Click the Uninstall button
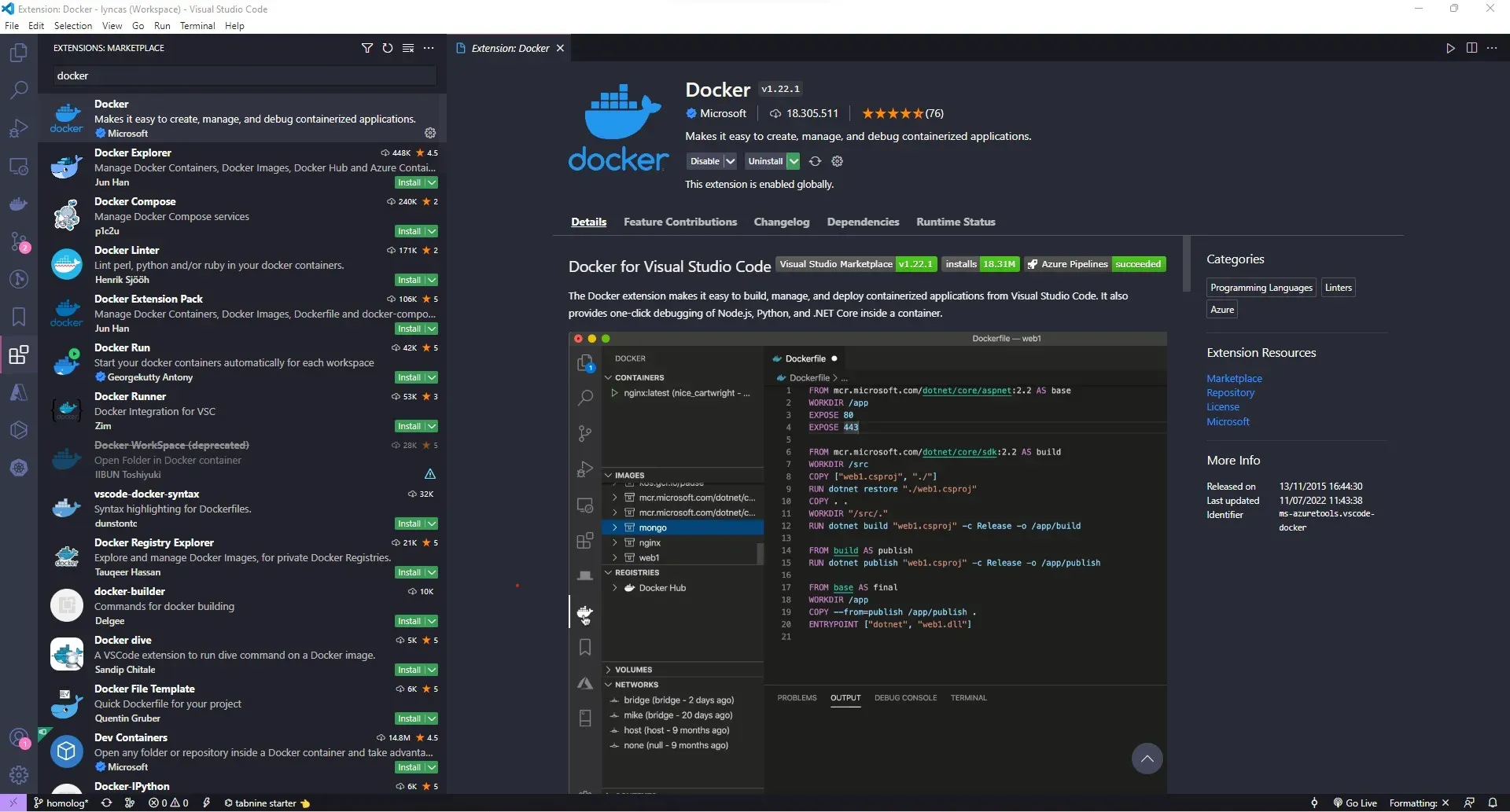 [765, 161]
